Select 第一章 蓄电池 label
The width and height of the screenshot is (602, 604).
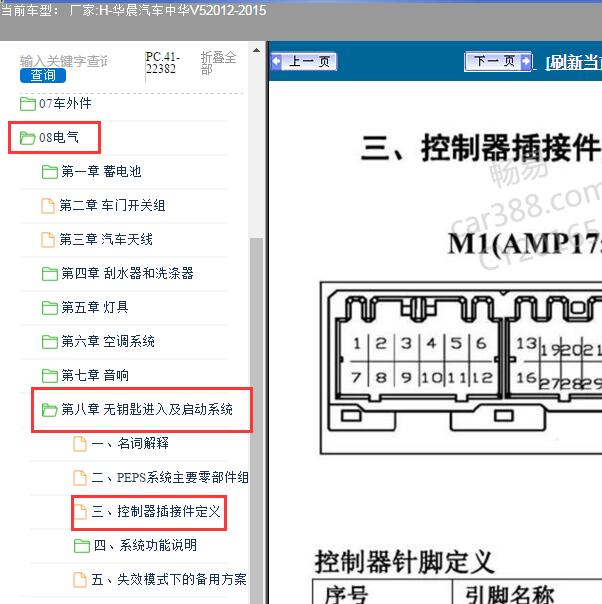(x=101, y=171)
